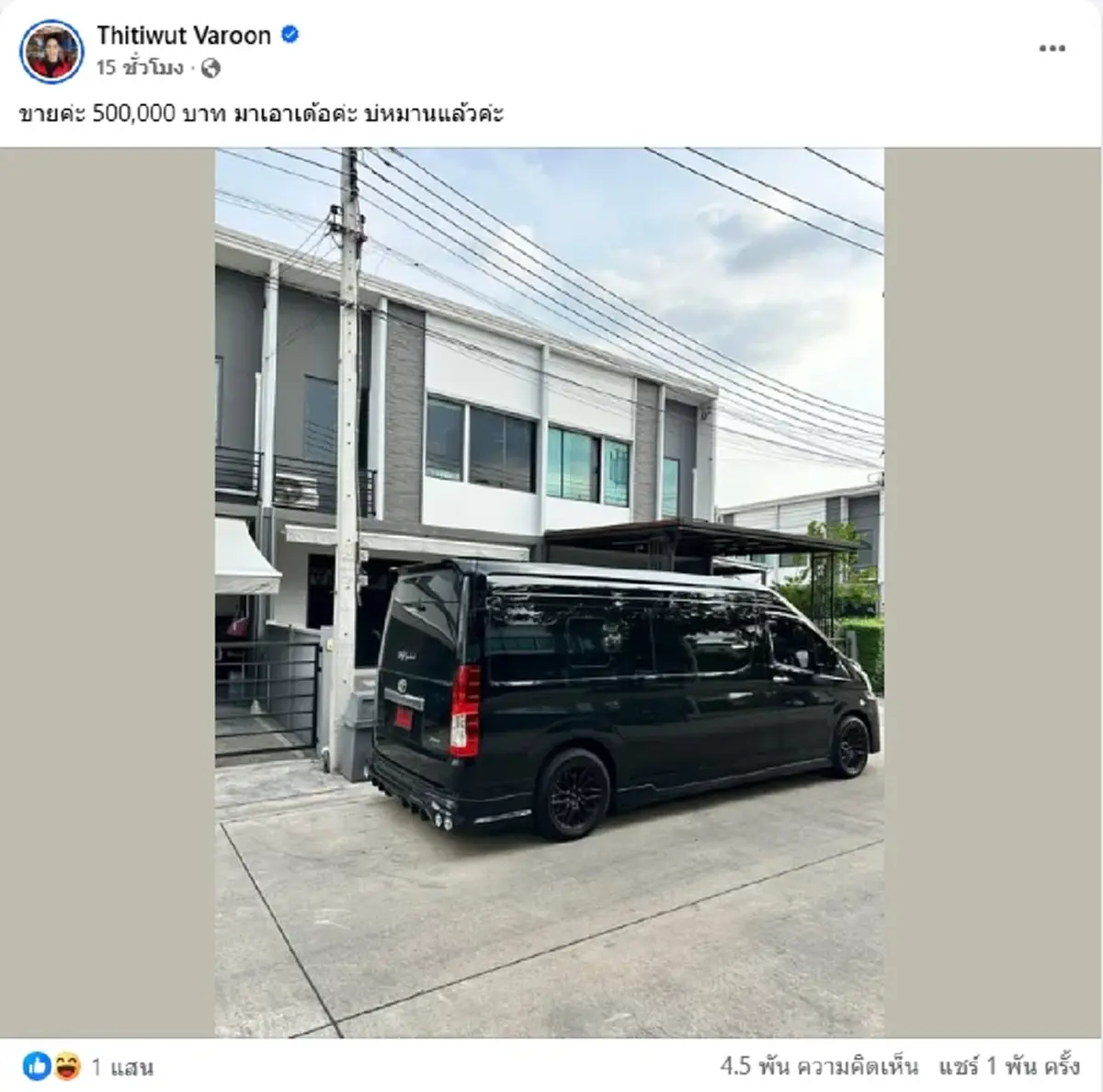The image size is (1103, 1092).
Task: Click the van's red license plate
Action: [403, 716]
